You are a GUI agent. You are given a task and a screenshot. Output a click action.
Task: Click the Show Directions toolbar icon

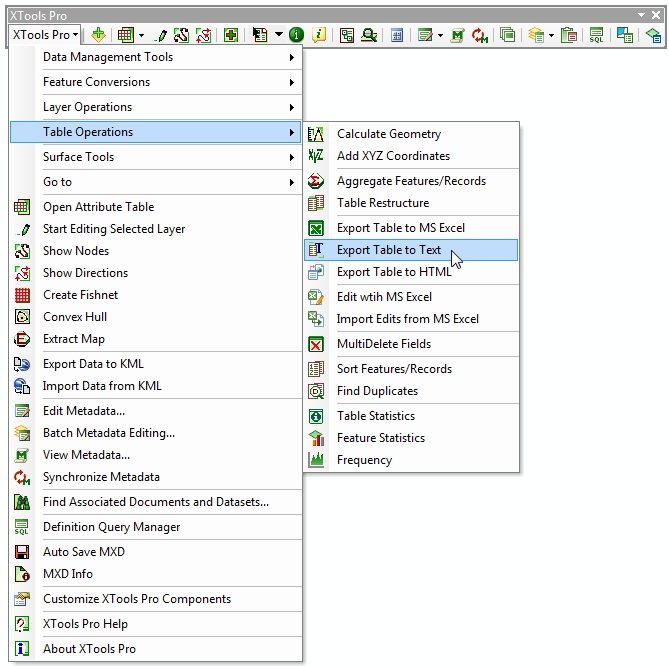pos(204,35)
